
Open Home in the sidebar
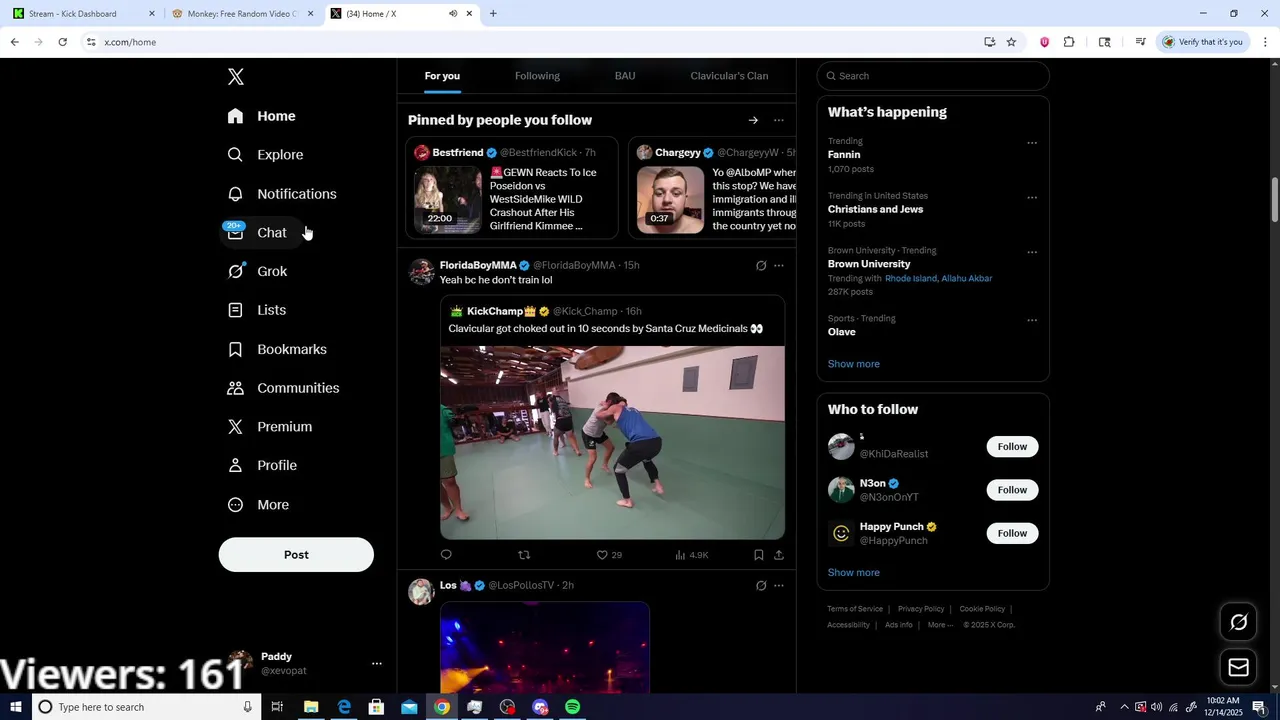point(261,116)
